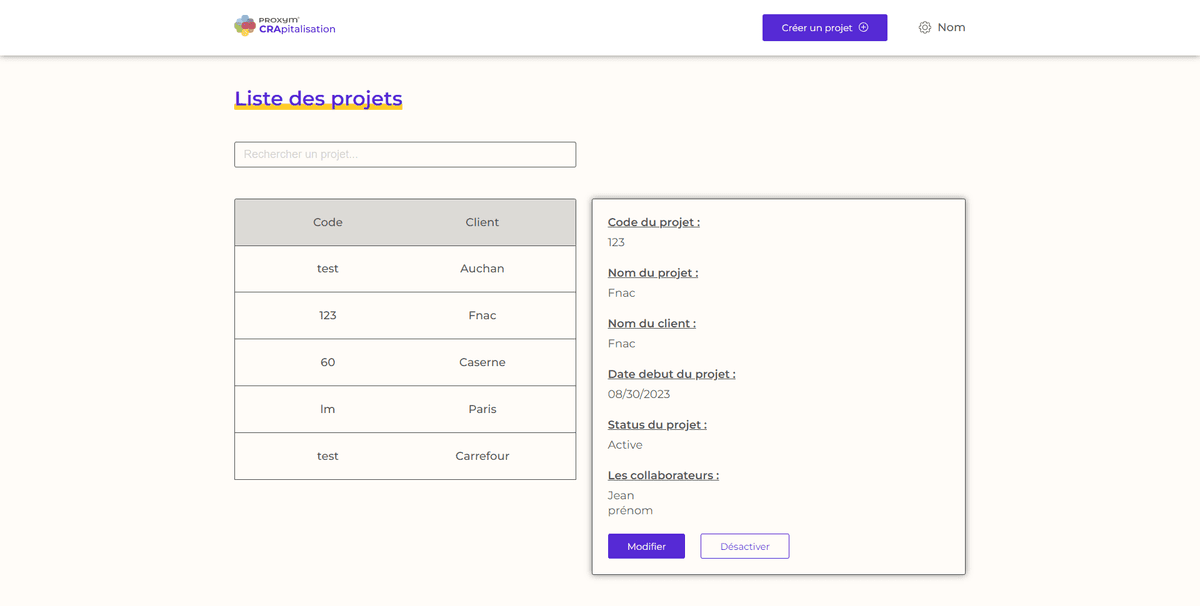Select the Fnac project with code 123
Screen dimensions: 1200x606
tap(405, 315)
